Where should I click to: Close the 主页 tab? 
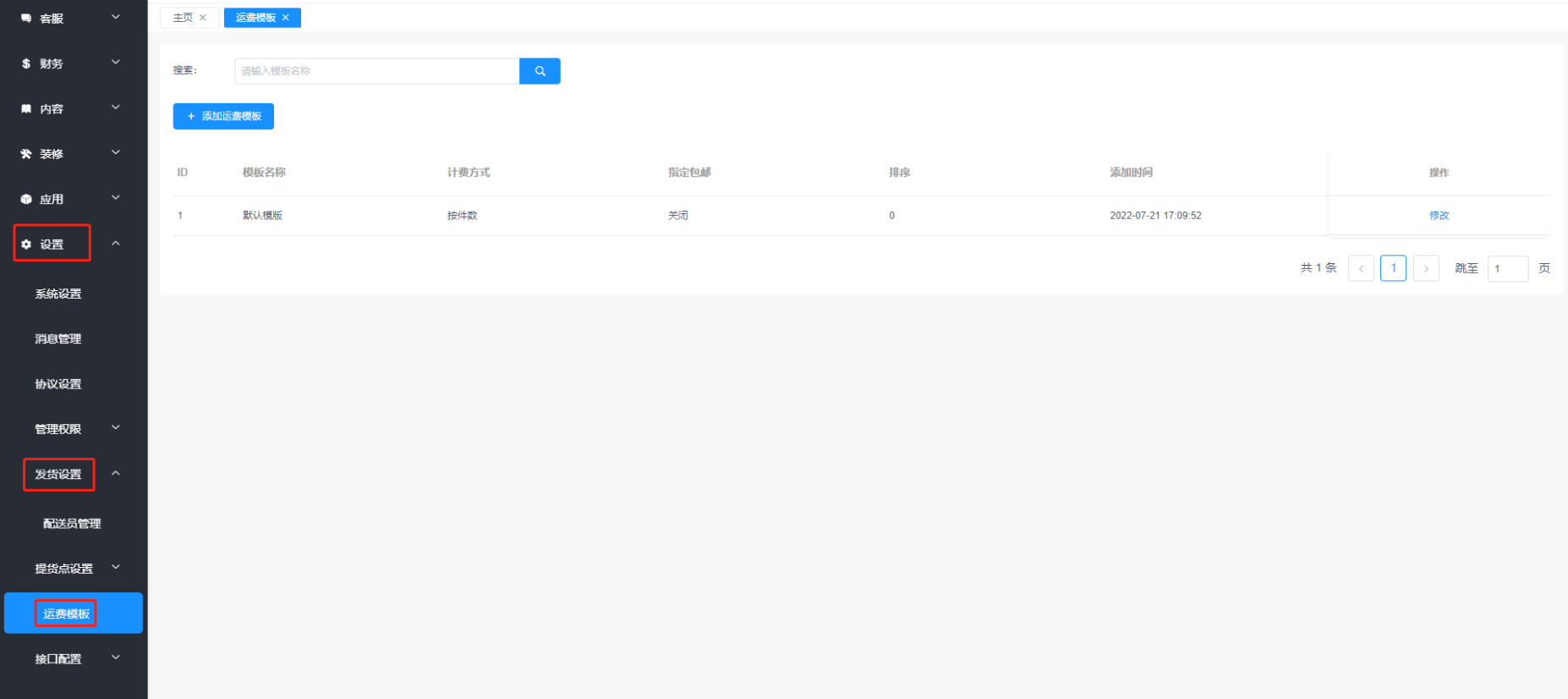click(203, 18)
